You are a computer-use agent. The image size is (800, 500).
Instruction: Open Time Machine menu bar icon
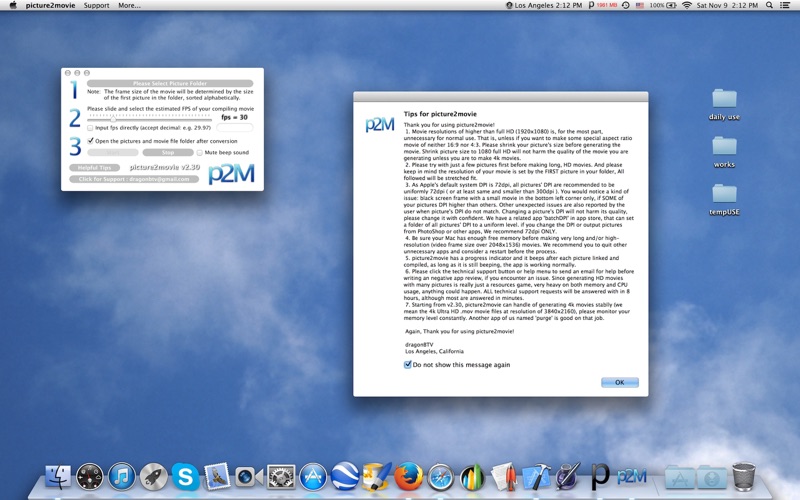(x=626, y=5)
